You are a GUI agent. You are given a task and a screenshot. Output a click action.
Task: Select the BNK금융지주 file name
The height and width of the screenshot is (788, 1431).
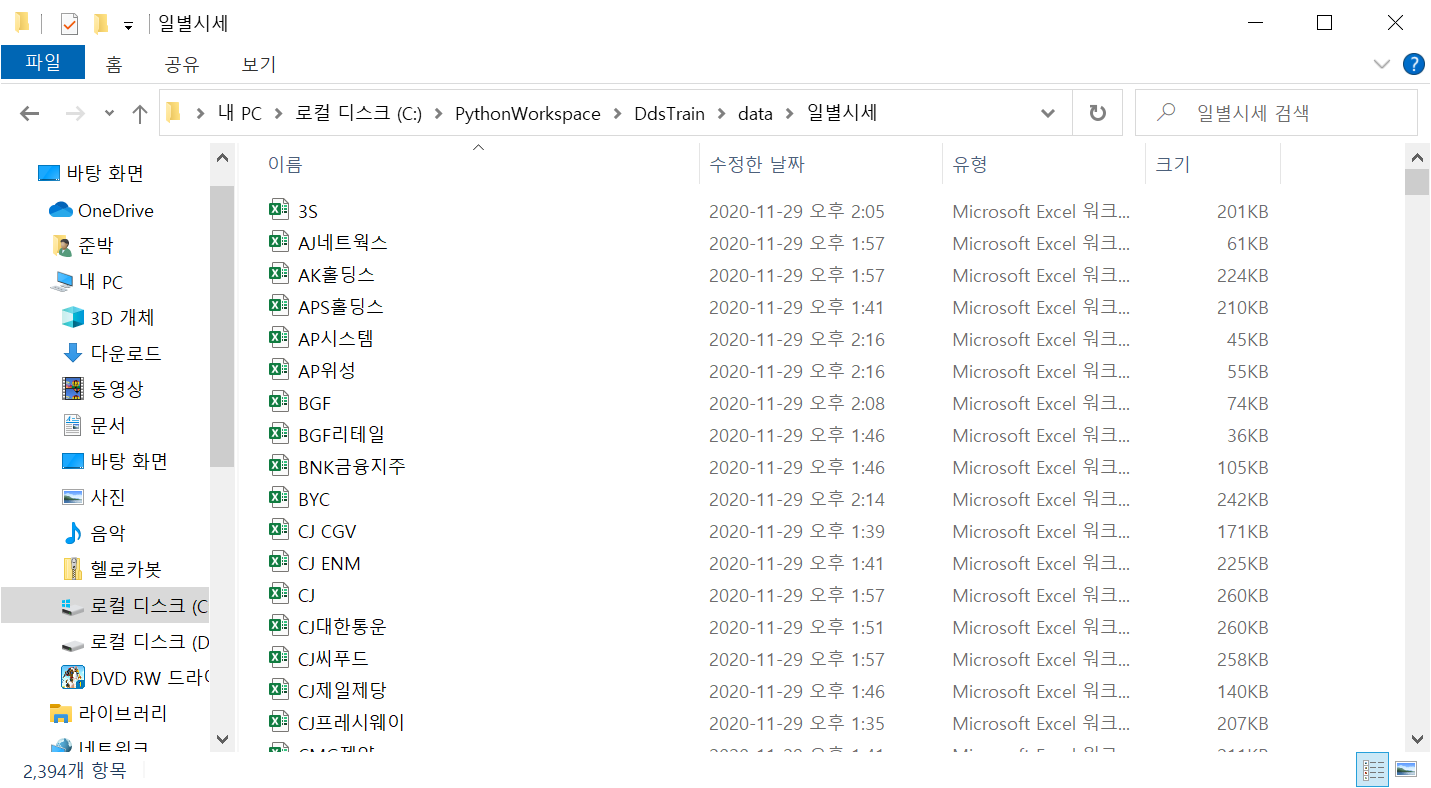coord(352,467)
